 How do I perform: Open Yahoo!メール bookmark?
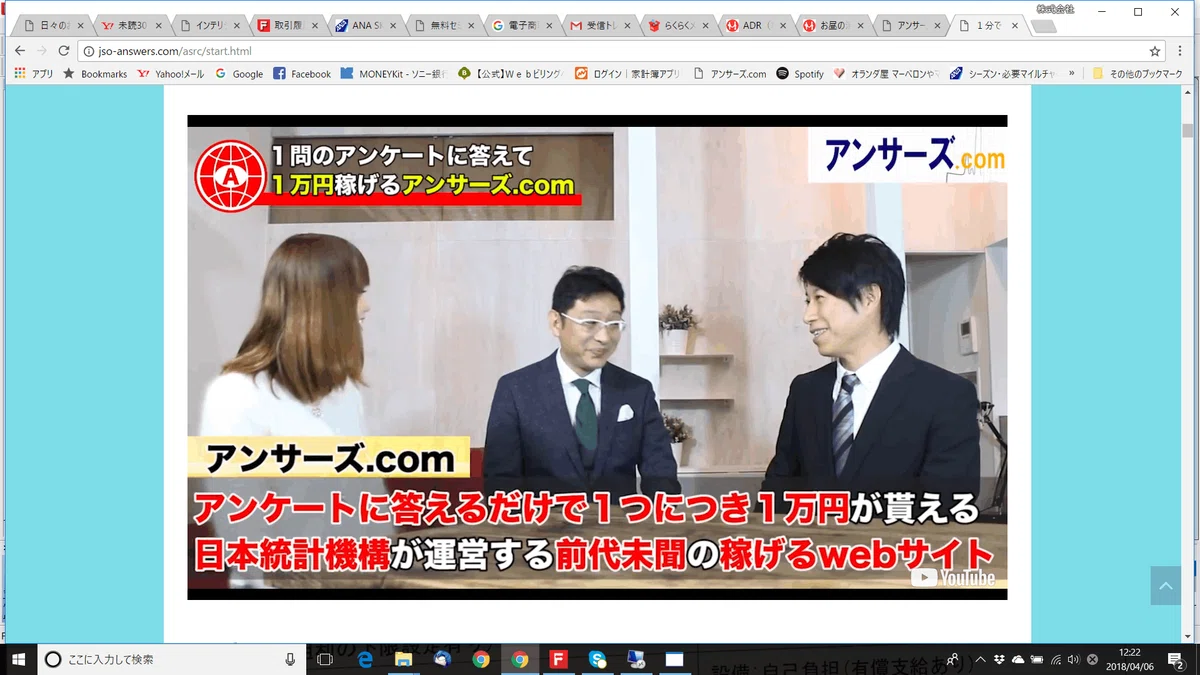pos(171,74)
